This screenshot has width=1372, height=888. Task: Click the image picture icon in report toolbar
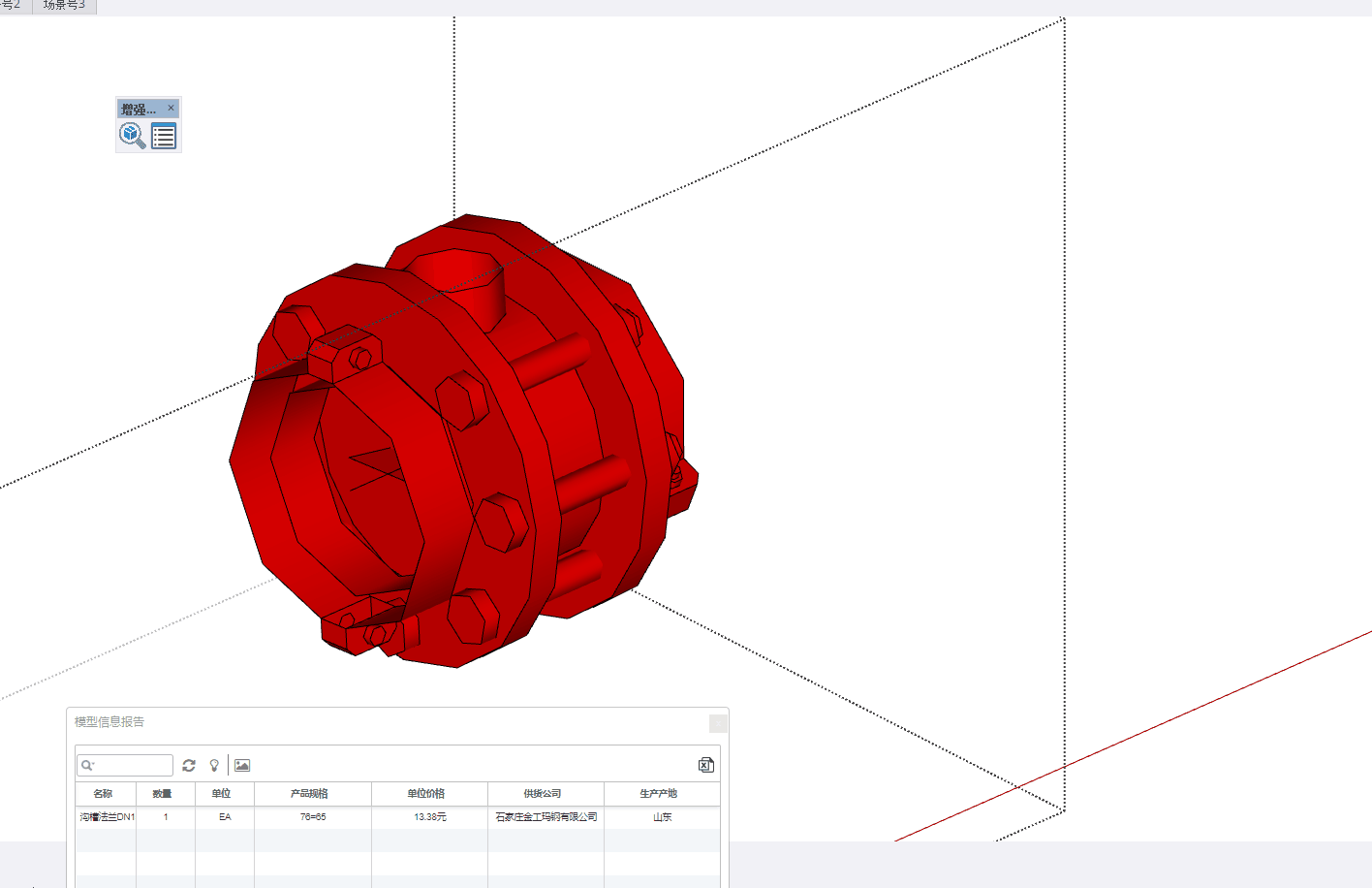pyautogui.click(x=242, y=766)
